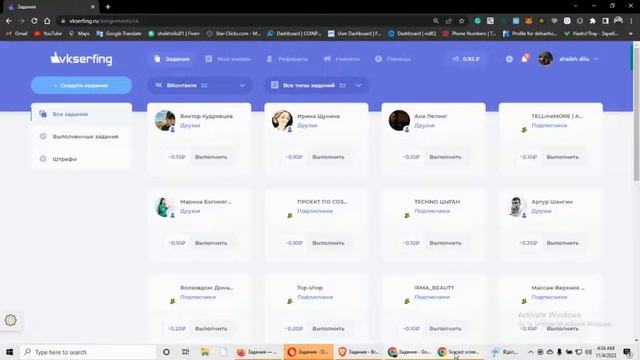Expand the ВКонтакте network dropdown
This screenshot has width=640, height=360.
click(x=200, y=85)
